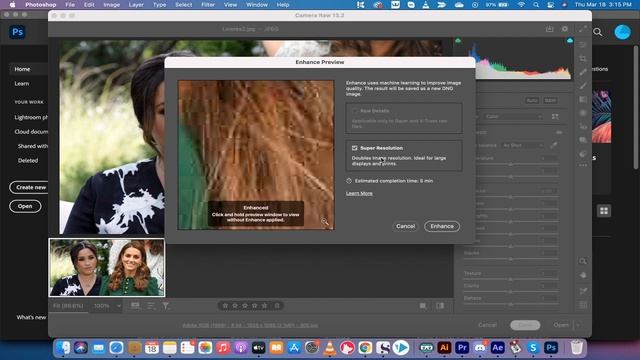Select the Hand tool in Camera Raw toolbar
Image resolution: width=640 pixels, height=360 pixels.
(583, 275)
